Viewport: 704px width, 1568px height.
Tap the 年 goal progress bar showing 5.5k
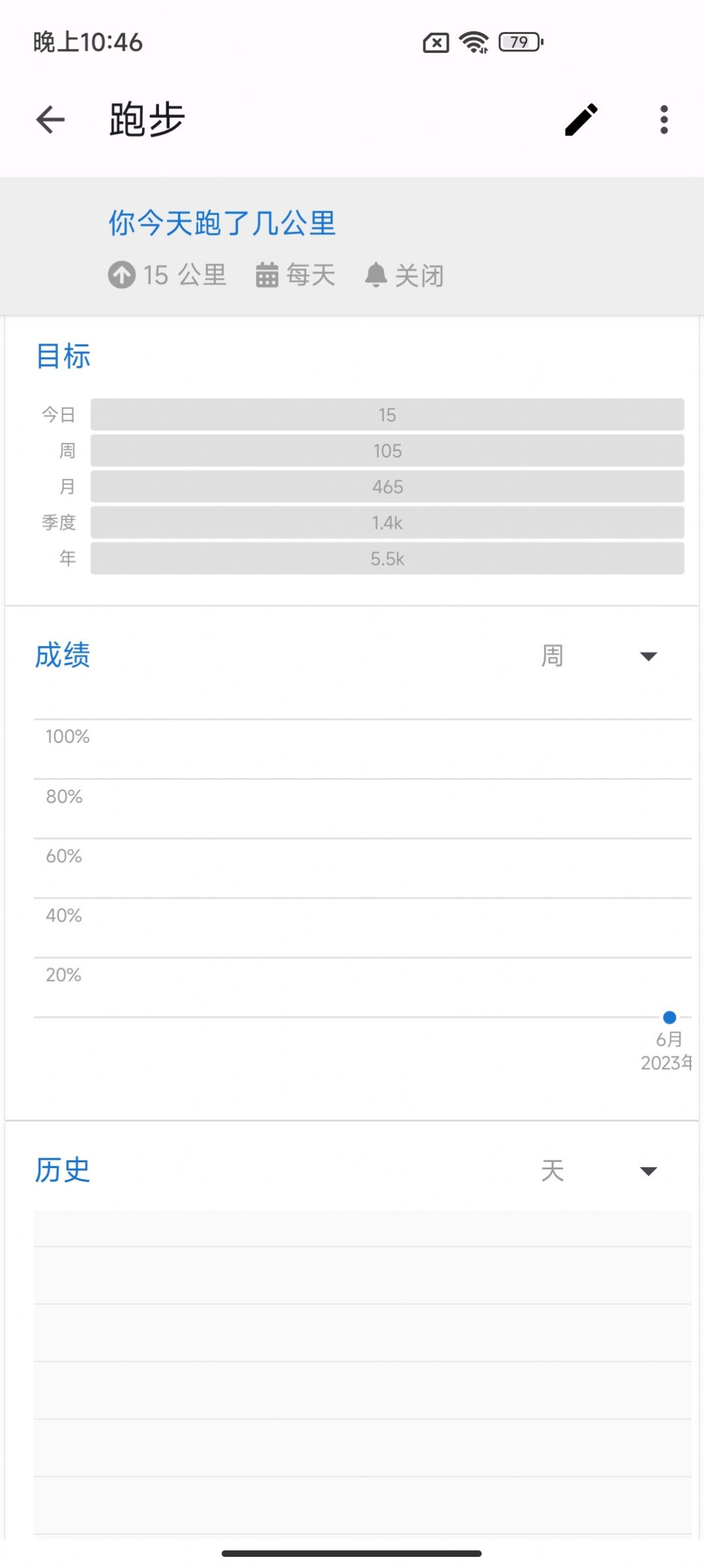387,558
